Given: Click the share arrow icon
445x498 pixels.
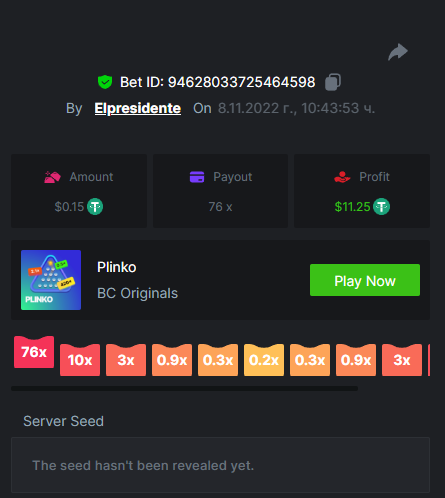Looking at the screenshot, I should point(398,52).
